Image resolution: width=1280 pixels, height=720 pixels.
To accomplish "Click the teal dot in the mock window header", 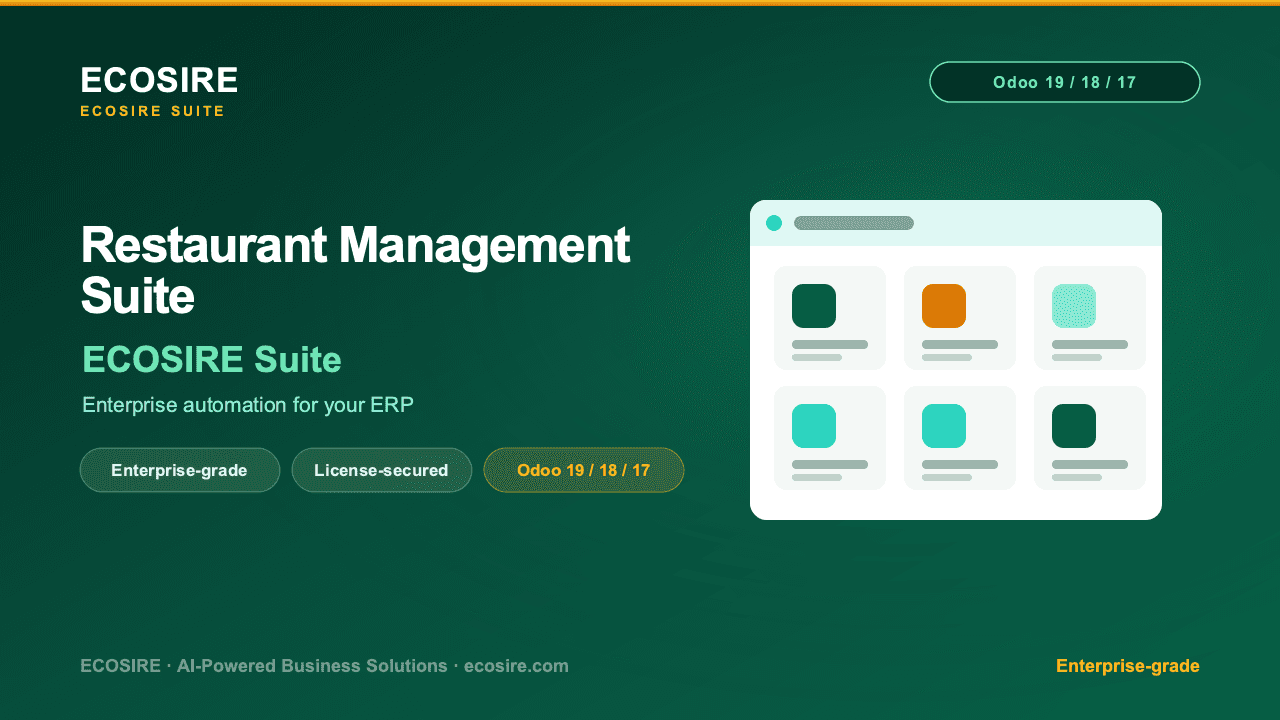I will 774,223.
